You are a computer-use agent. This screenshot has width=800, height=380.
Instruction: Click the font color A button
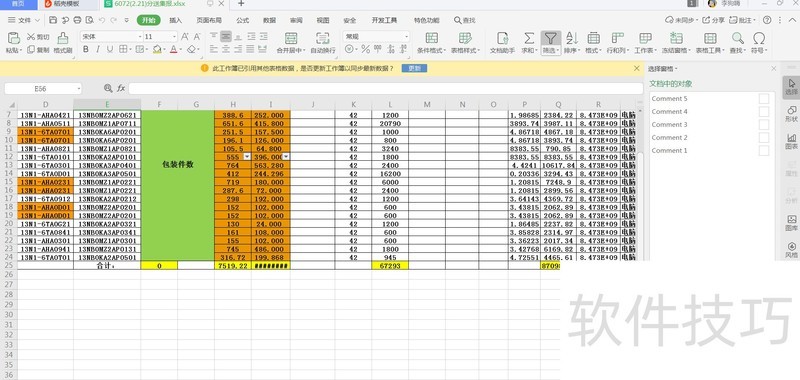173,49
